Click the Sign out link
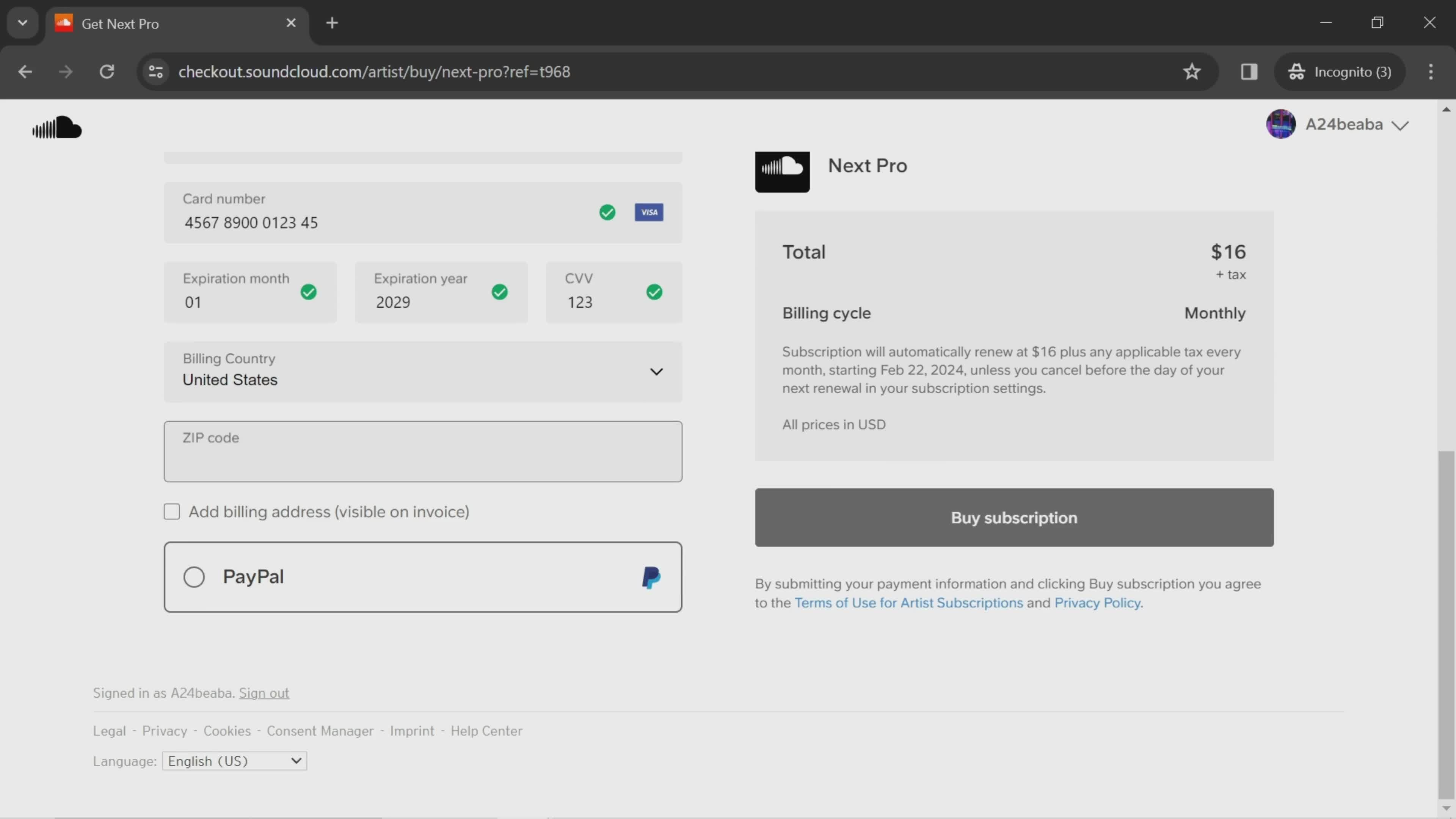 [x=265, y=692]
